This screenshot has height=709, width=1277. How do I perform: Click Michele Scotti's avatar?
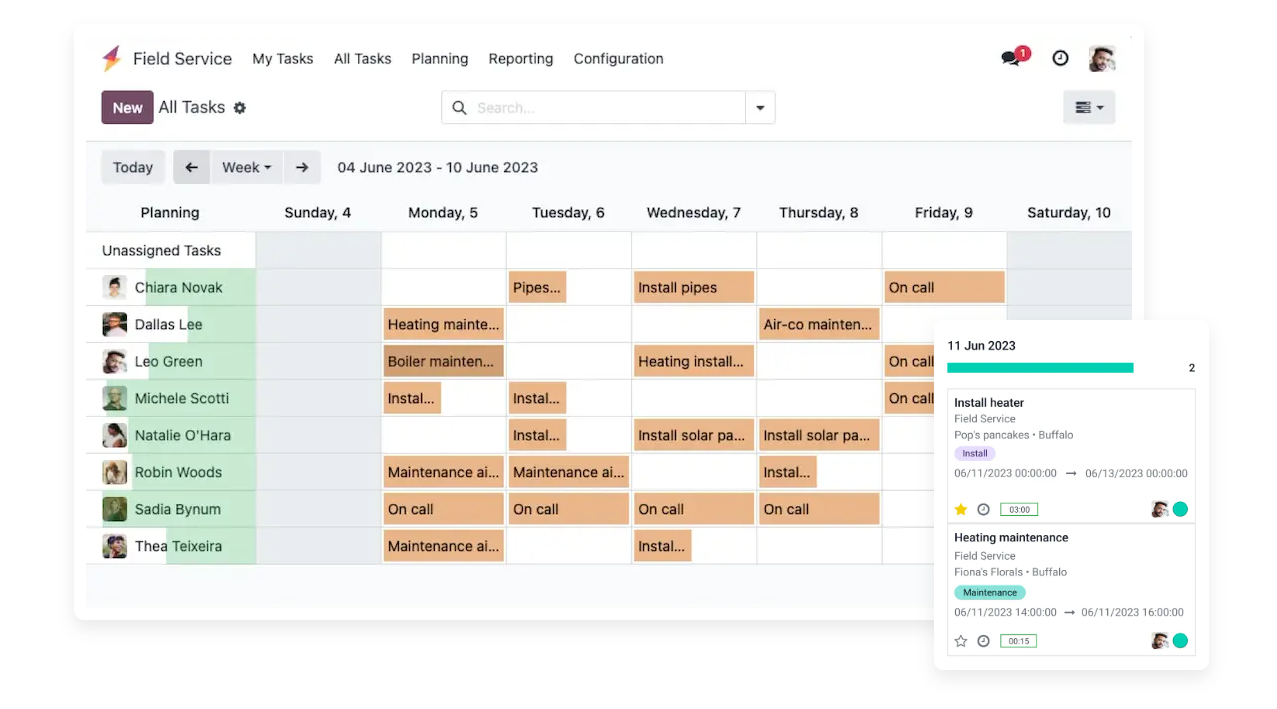(x=115, y=398)
